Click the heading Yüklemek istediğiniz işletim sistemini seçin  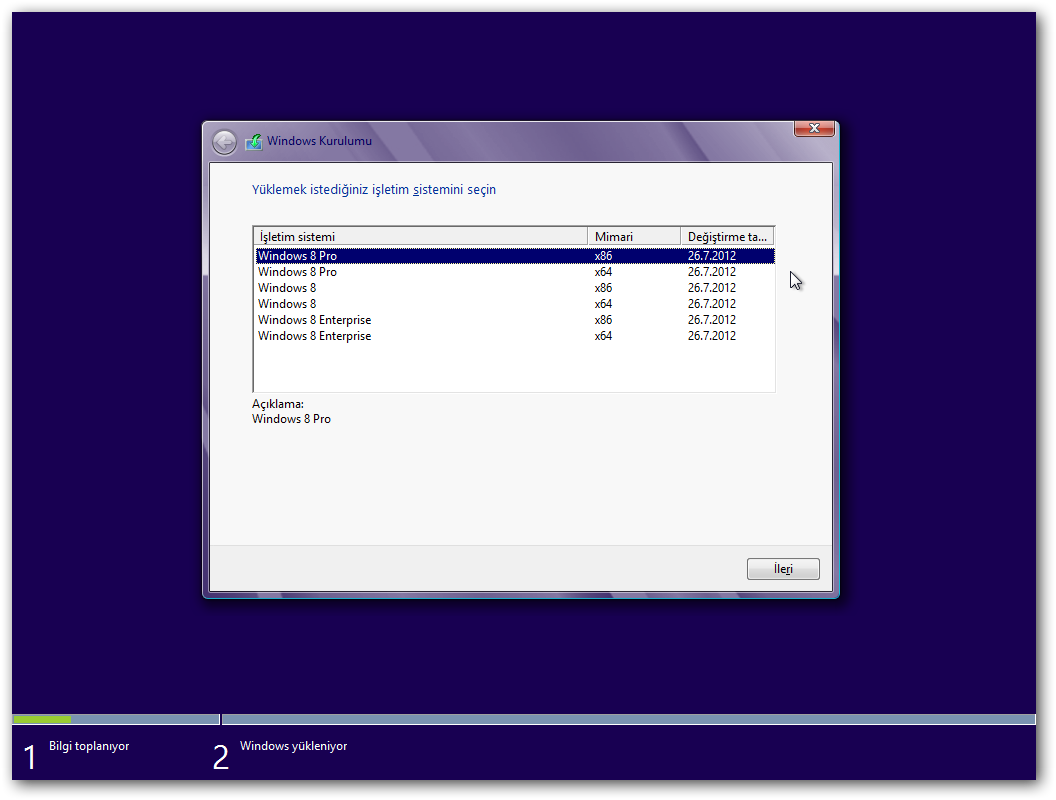(x=373, y=189)
